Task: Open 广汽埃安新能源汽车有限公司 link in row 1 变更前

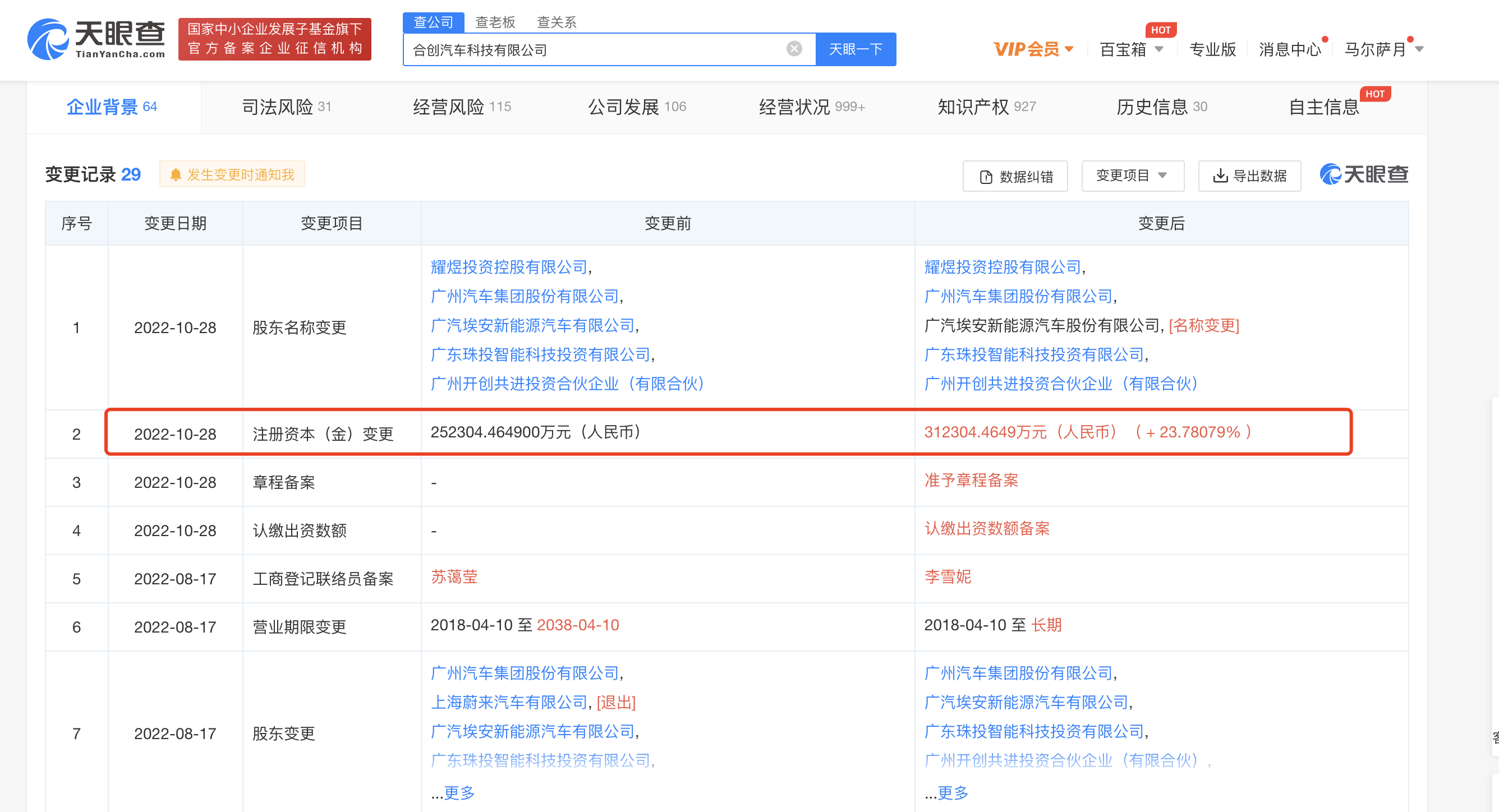Action: coord(532,325)
